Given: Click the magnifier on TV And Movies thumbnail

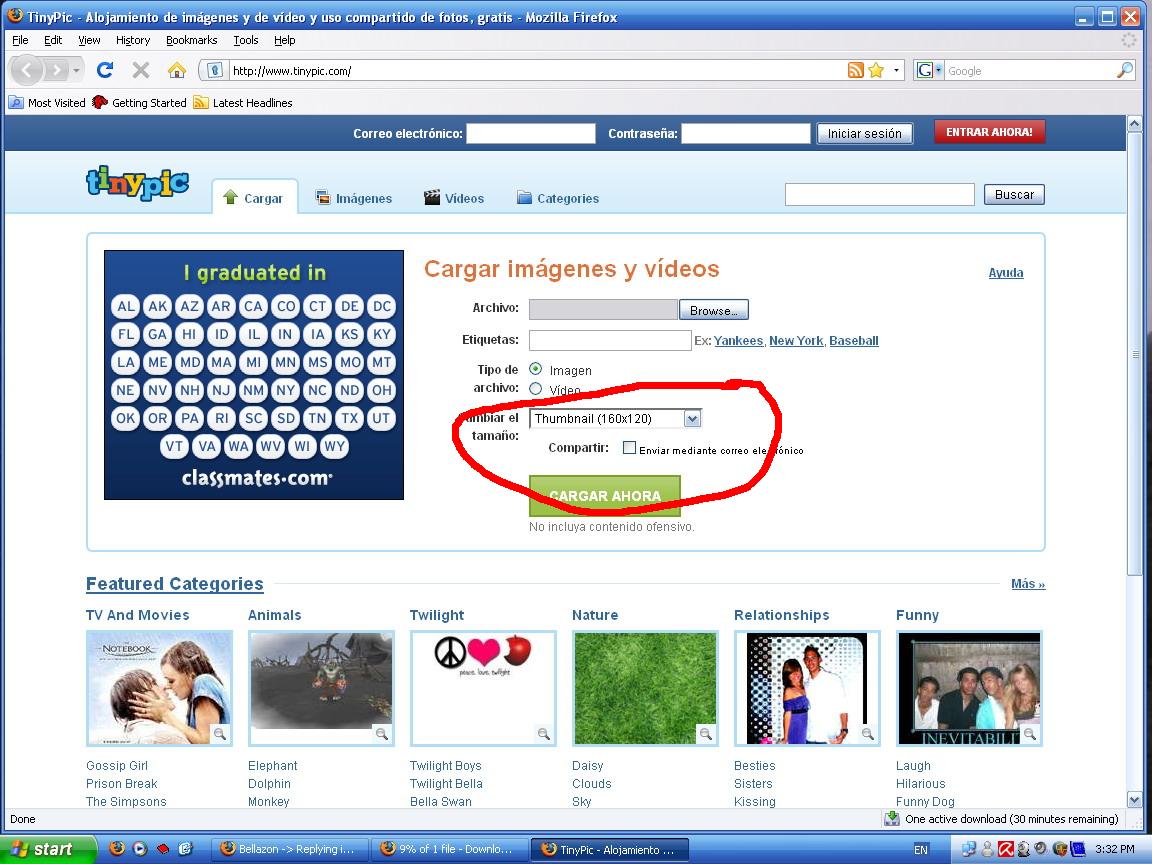Looking at the screenshot, I should (219, 733).
